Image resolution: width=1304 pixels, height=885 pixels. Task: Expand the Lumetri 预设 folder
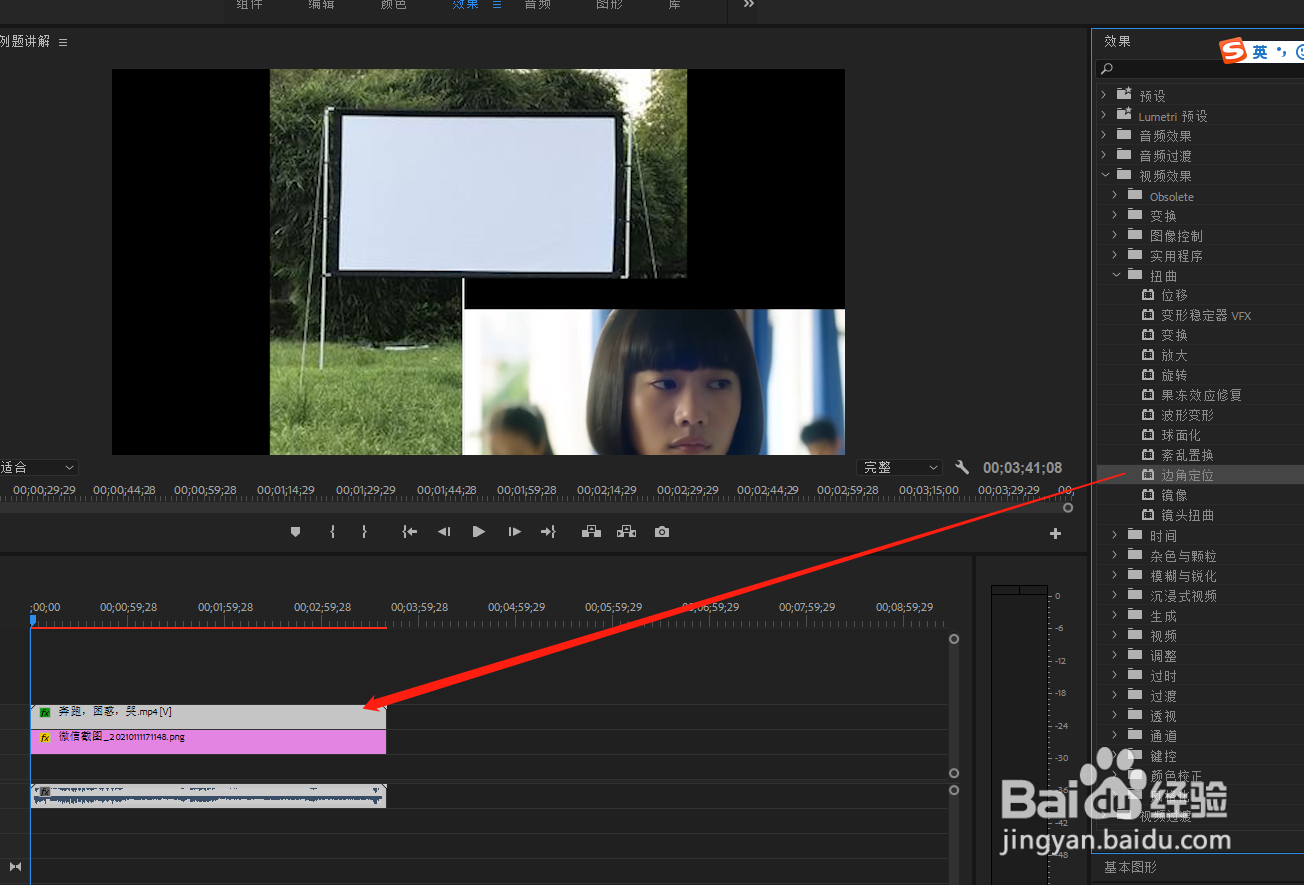[x=1104, y=115]
